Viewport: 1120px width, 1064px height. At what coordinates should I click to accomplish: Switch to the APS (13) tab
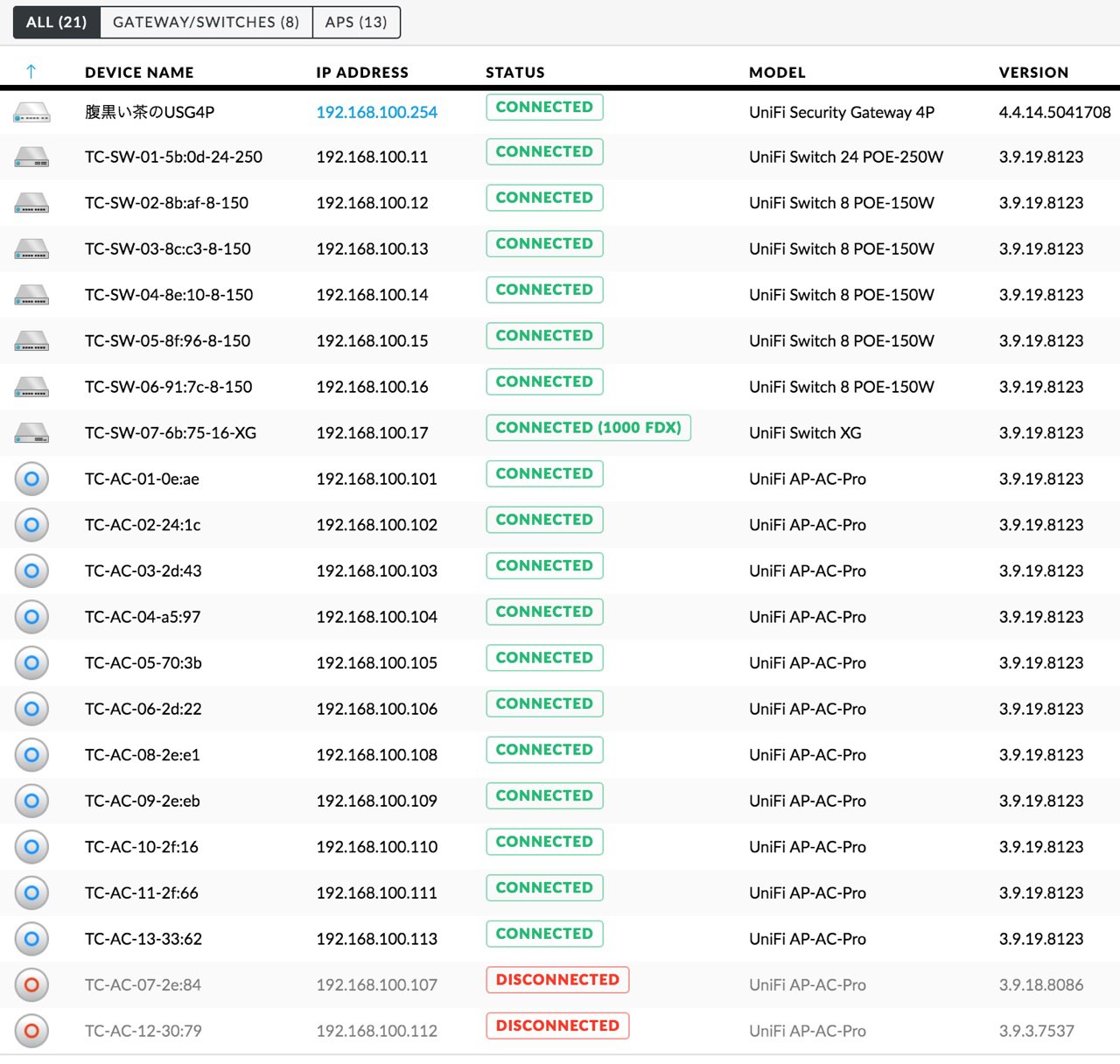coord(356,22)
